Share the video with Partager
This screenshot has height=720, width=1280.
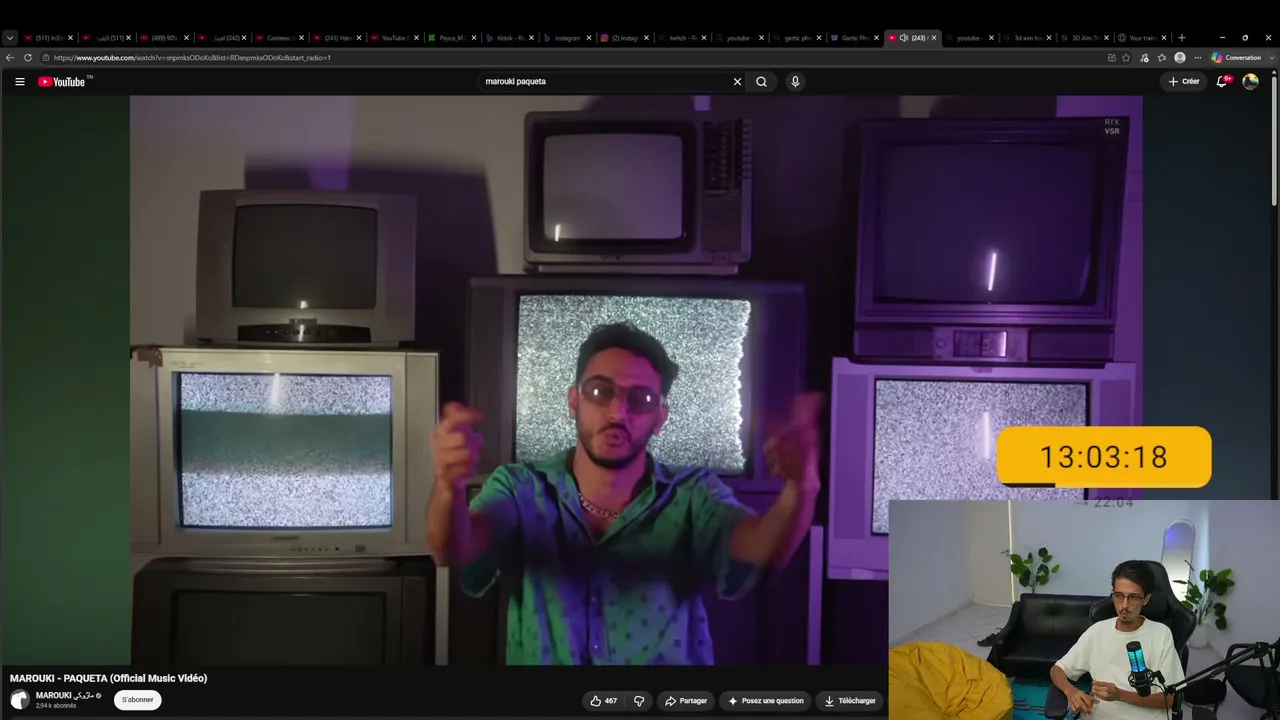pyautogui.click(x=686, y=701)
